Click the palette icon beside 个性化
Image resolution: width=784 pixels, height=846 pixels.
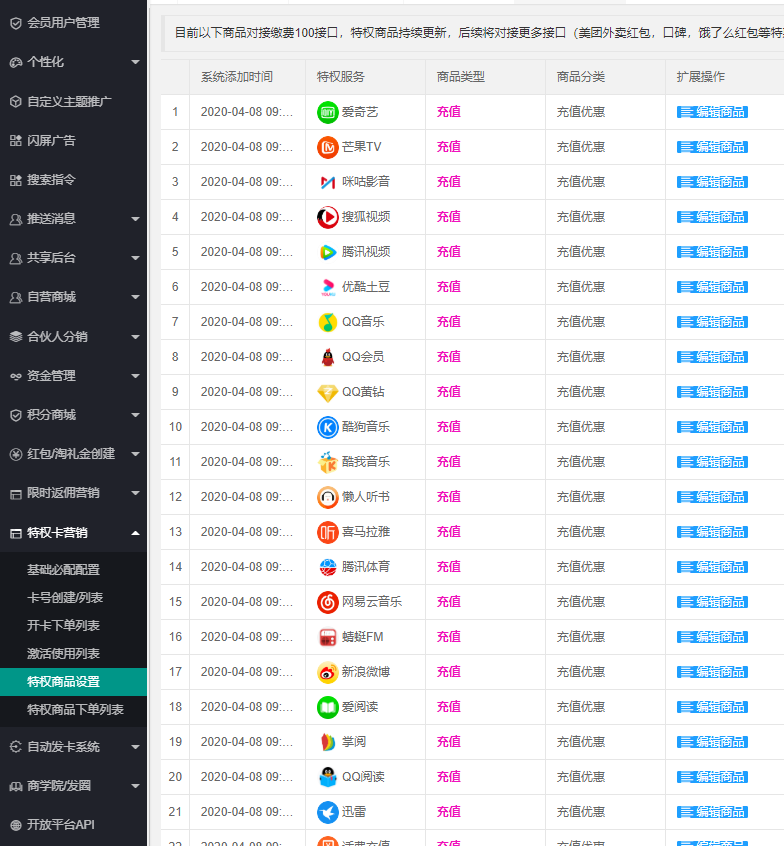point(16,63)
